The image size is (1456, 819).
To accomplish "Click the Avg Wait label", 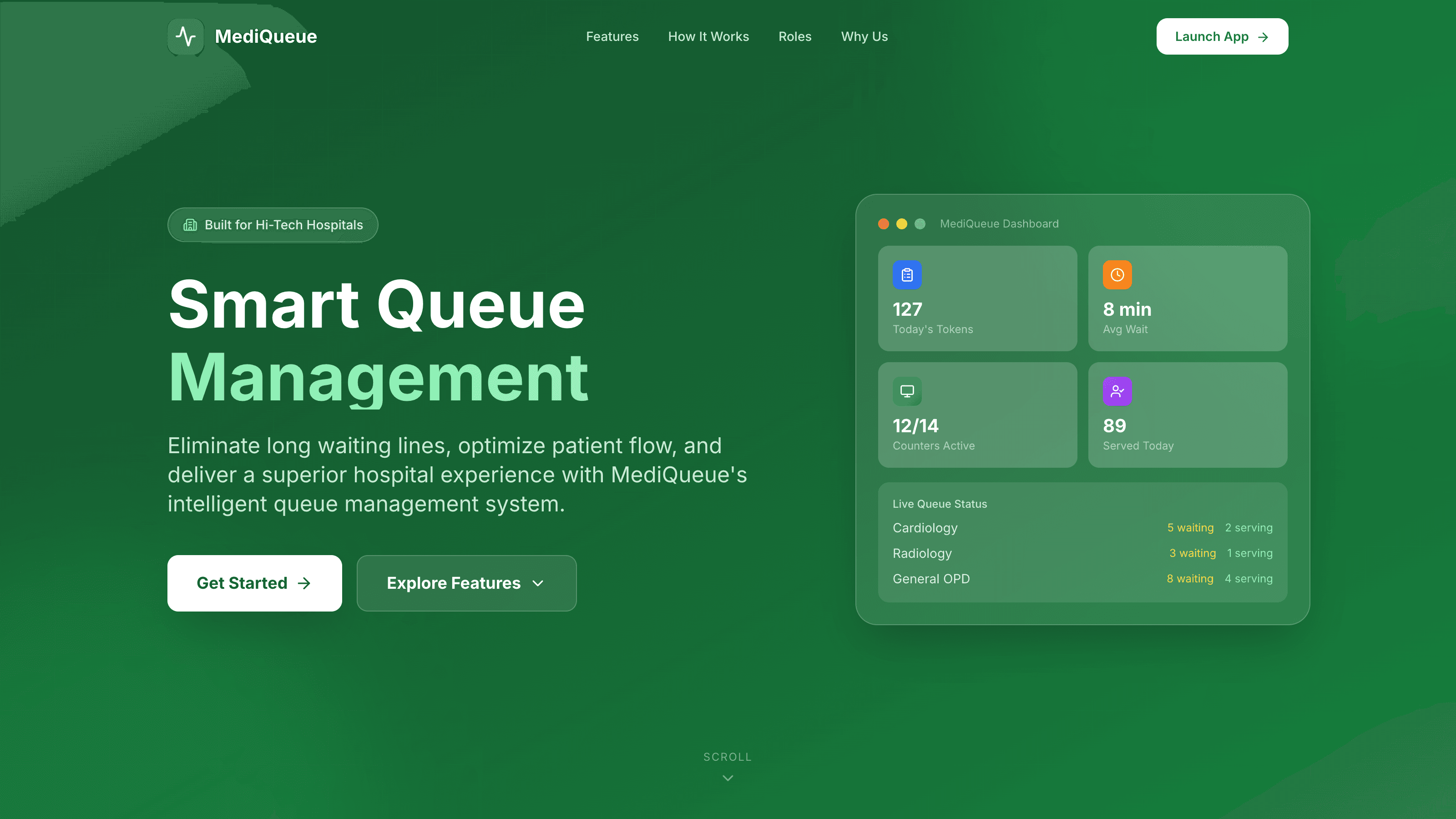I will pyautogui.click(x=1125, y=329).
